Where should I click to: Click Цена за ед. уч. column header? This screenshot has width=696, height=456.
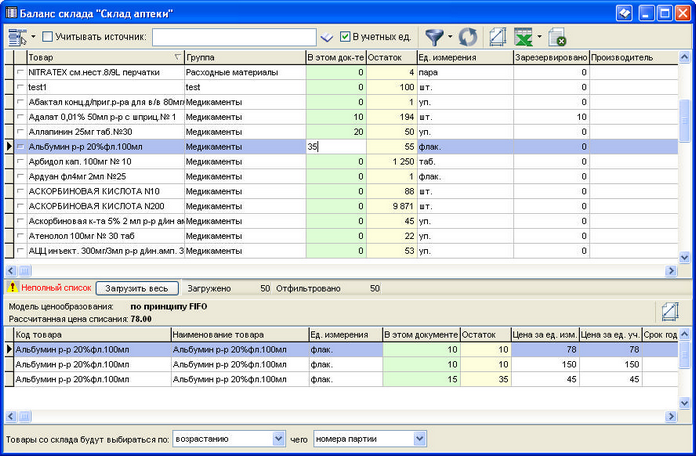point(610,334)
